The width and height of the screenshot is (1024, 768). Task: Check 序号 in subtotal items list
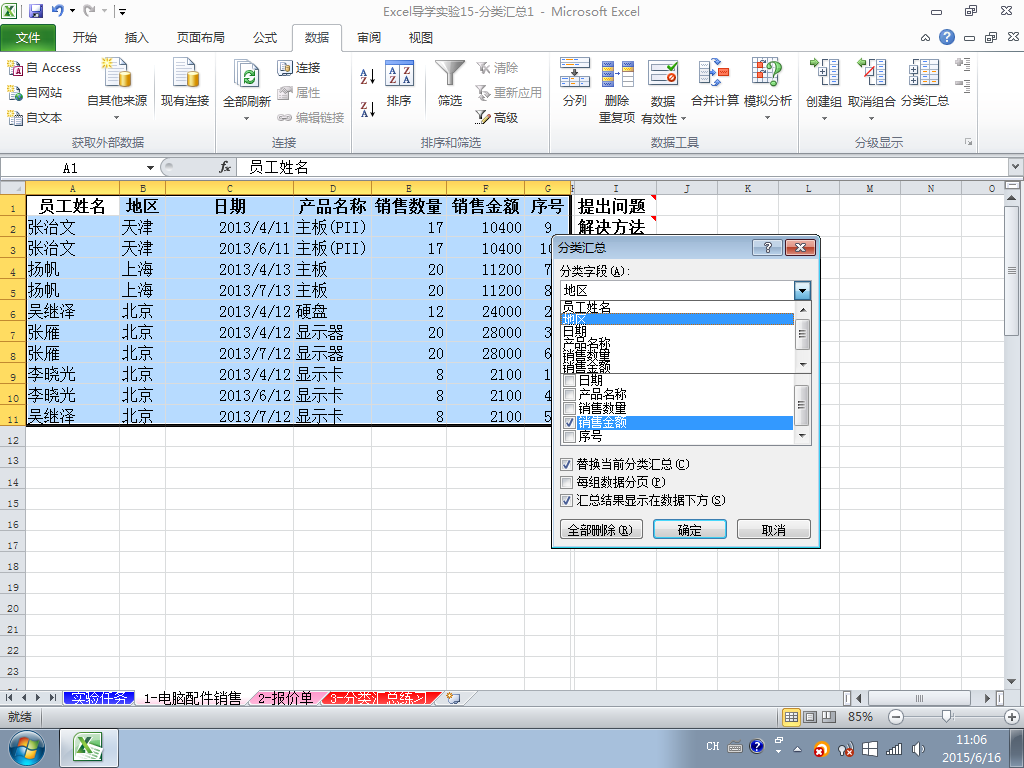pyautogui.click(x=569, y=436)
